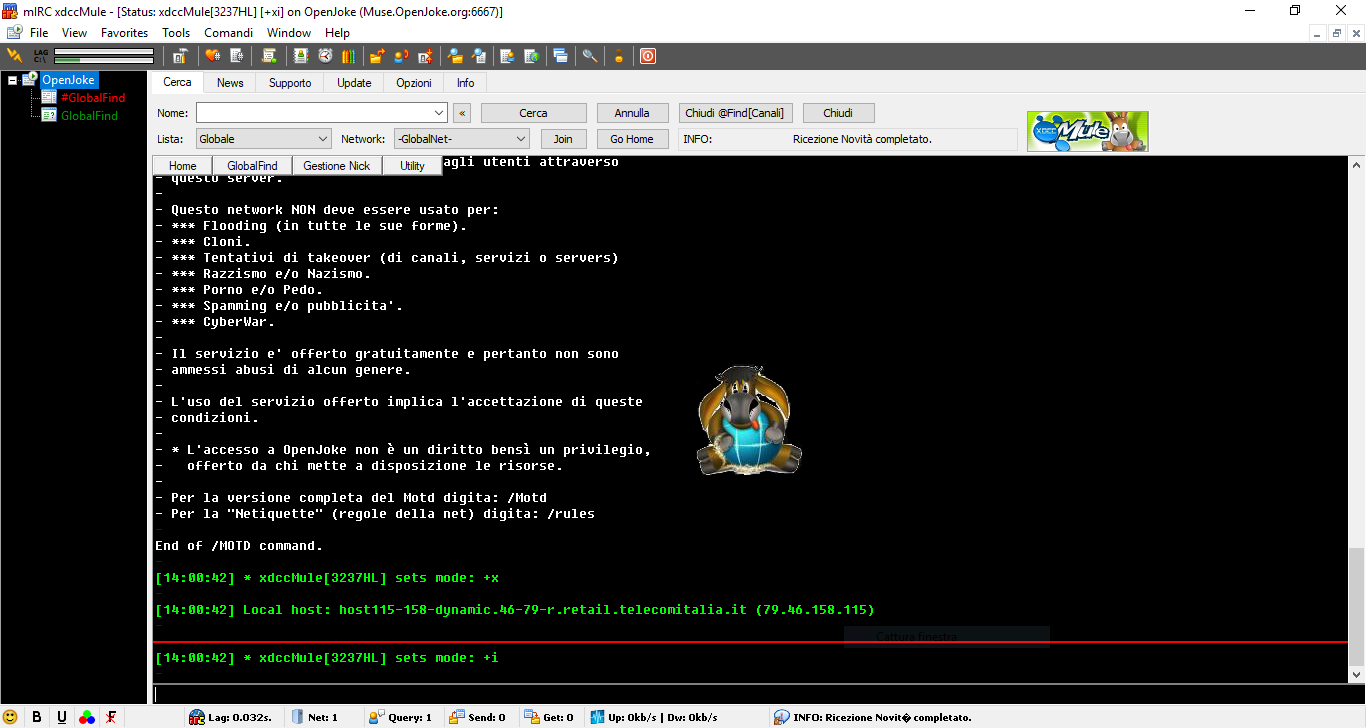Viewport: 1366px width, 728px height.
Task: Click the arrange windows icon
Action: (560, 56)
